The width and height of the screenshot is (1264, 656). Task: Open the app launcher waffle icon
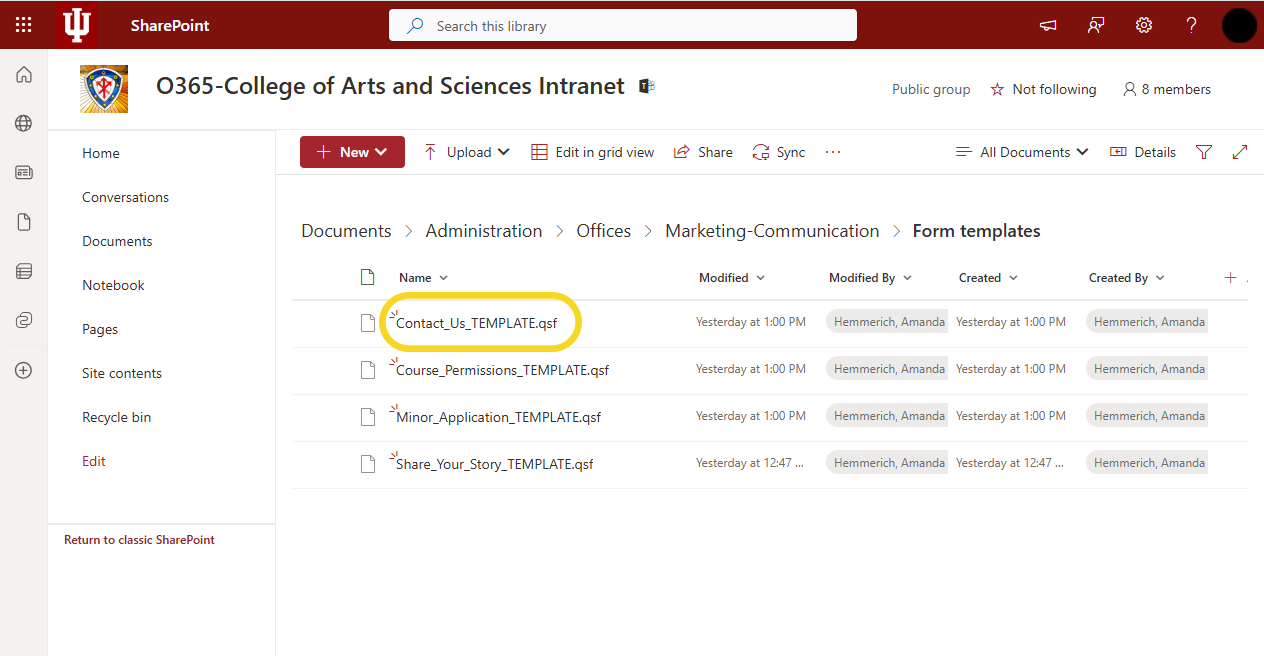pyautogui.click(x=24, y=25)
